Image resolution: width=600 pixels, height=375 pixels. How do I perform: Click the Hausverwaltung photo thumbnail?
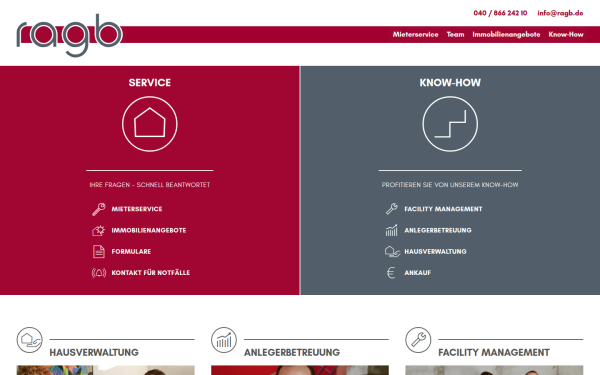(x=106, y=370)
